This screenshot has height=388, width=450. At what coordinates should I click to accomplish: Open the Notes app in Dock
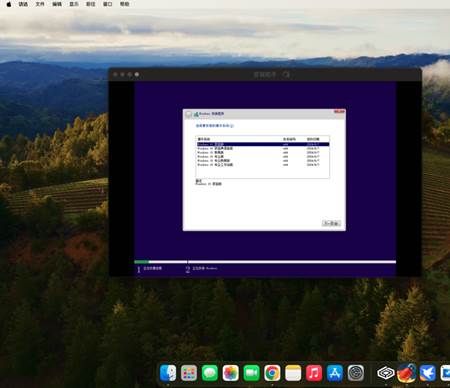point(293,373)
